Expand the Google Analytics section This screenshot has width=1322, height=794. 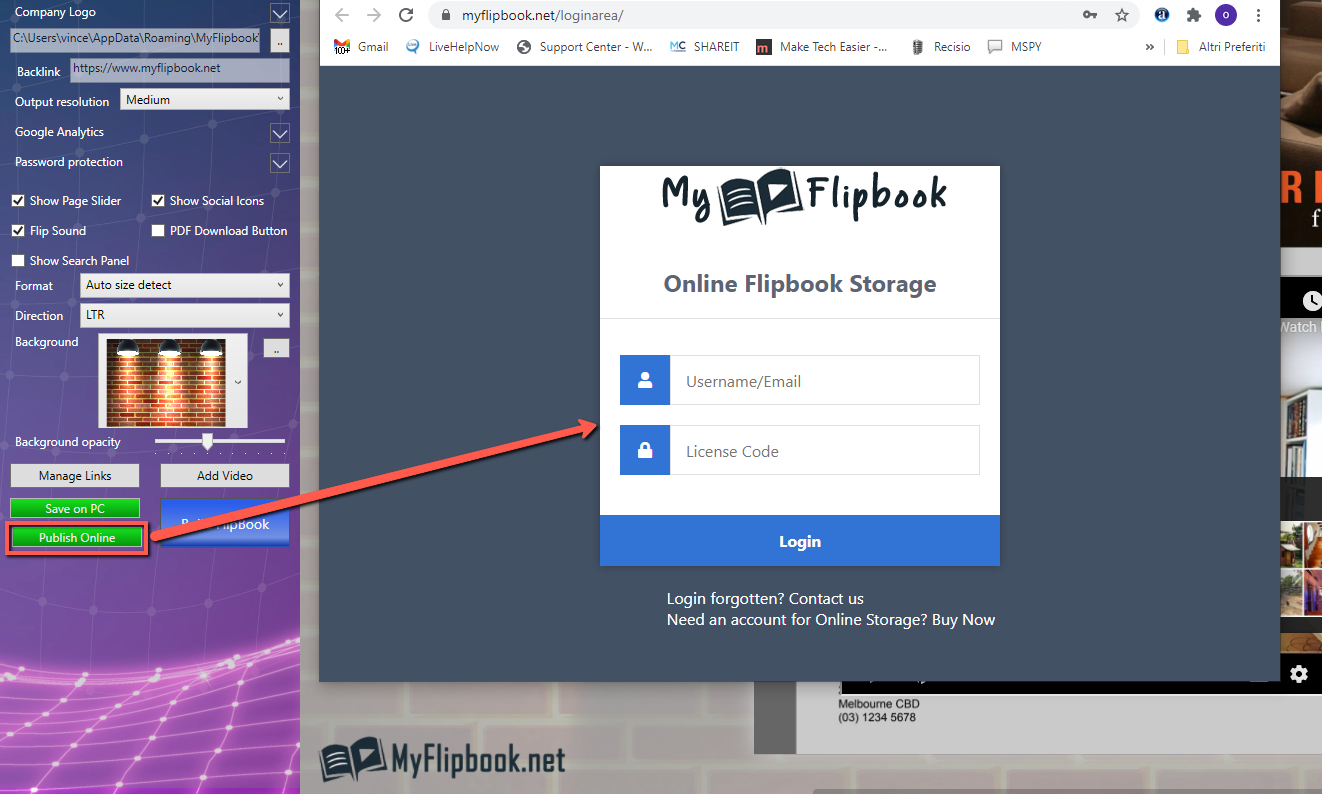(x=280, y=132)
